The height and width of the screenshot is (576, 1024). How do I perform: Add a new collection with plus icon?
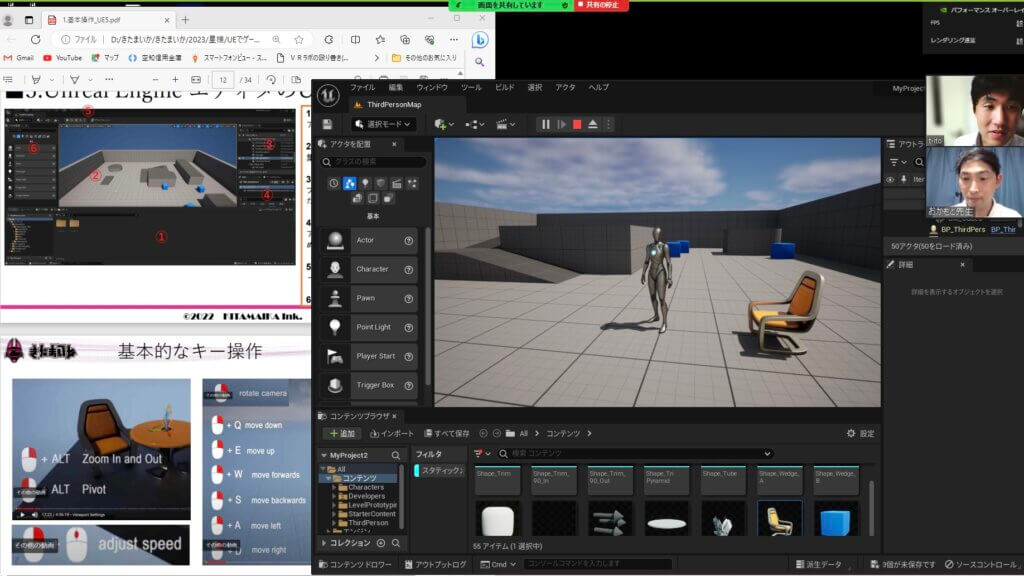pyautogui.click(x=381, y=543)
